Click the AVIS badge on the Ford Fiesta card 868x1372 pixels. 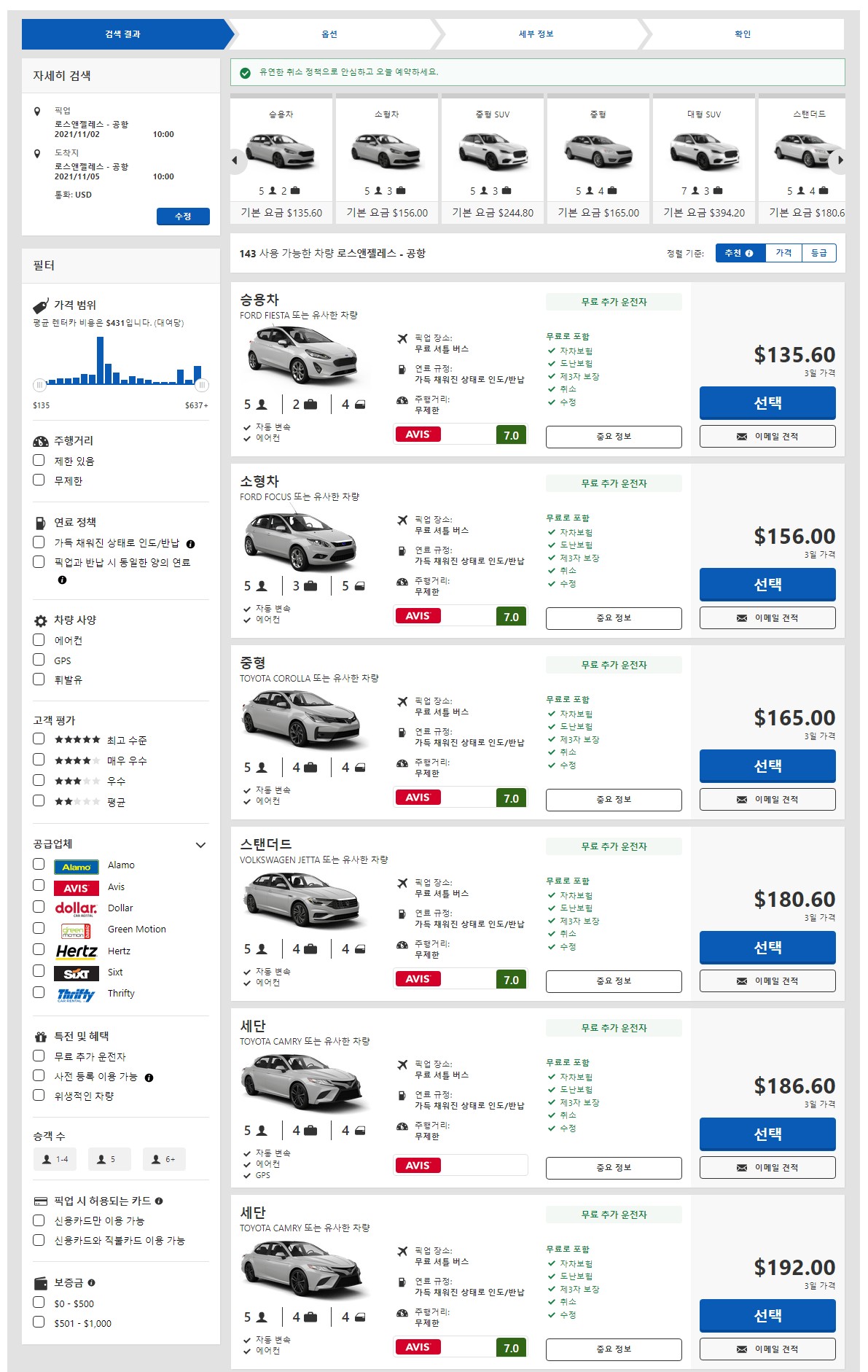(x=418, y=434)
